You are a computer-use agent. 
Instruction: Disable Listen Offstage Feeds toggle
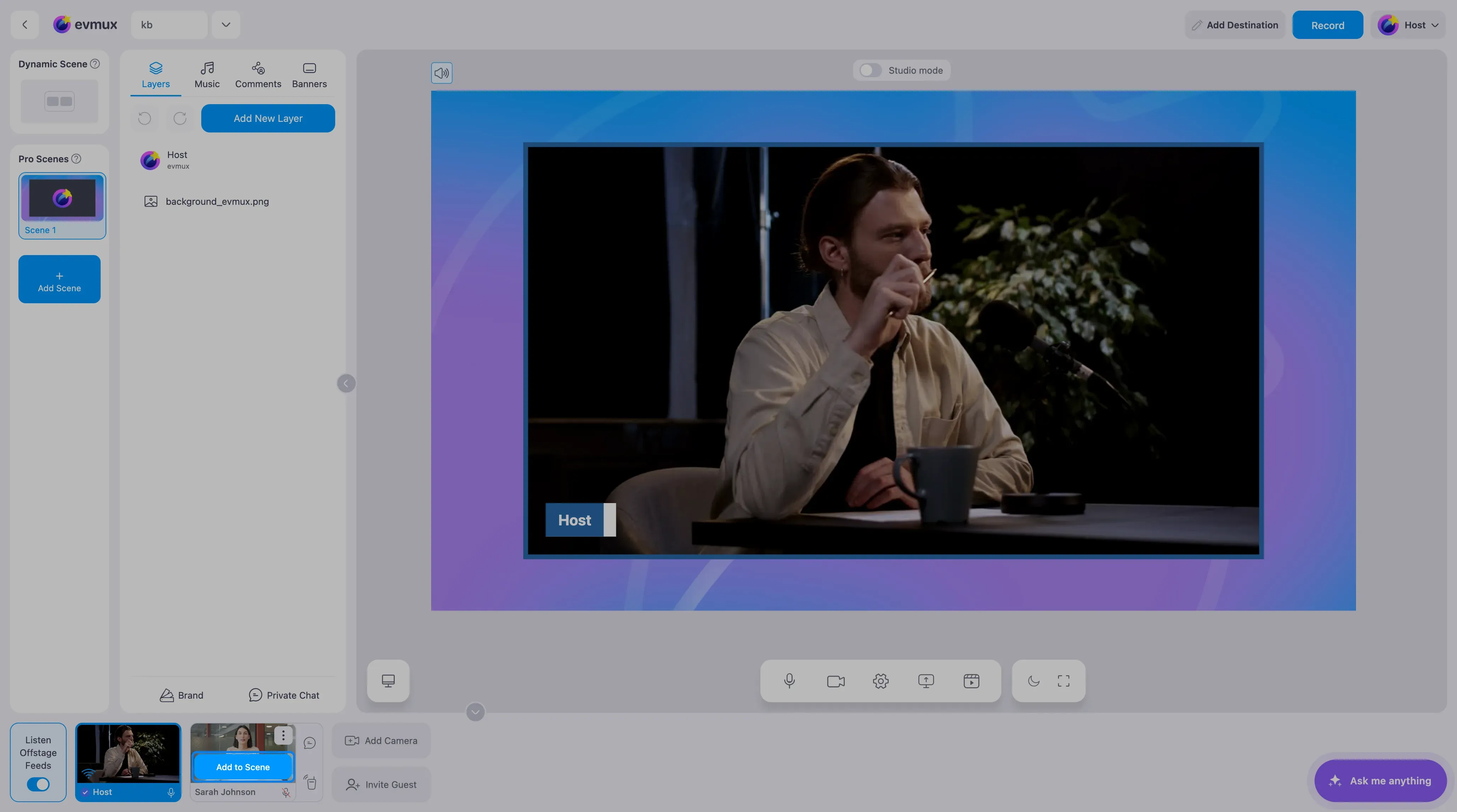tap(38, 784)
